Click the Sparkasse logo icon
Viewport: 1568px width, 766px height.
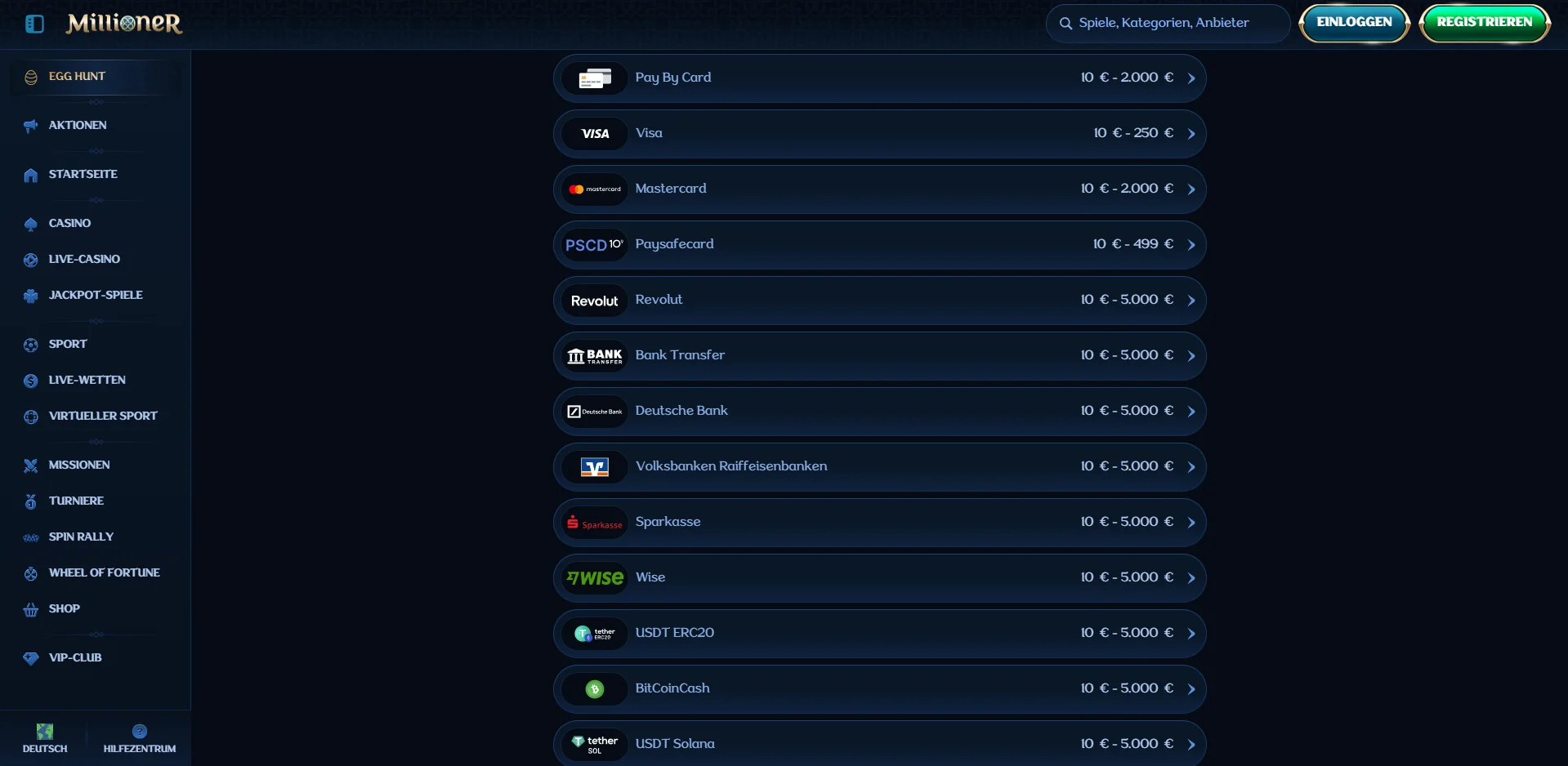click(595, 523)
